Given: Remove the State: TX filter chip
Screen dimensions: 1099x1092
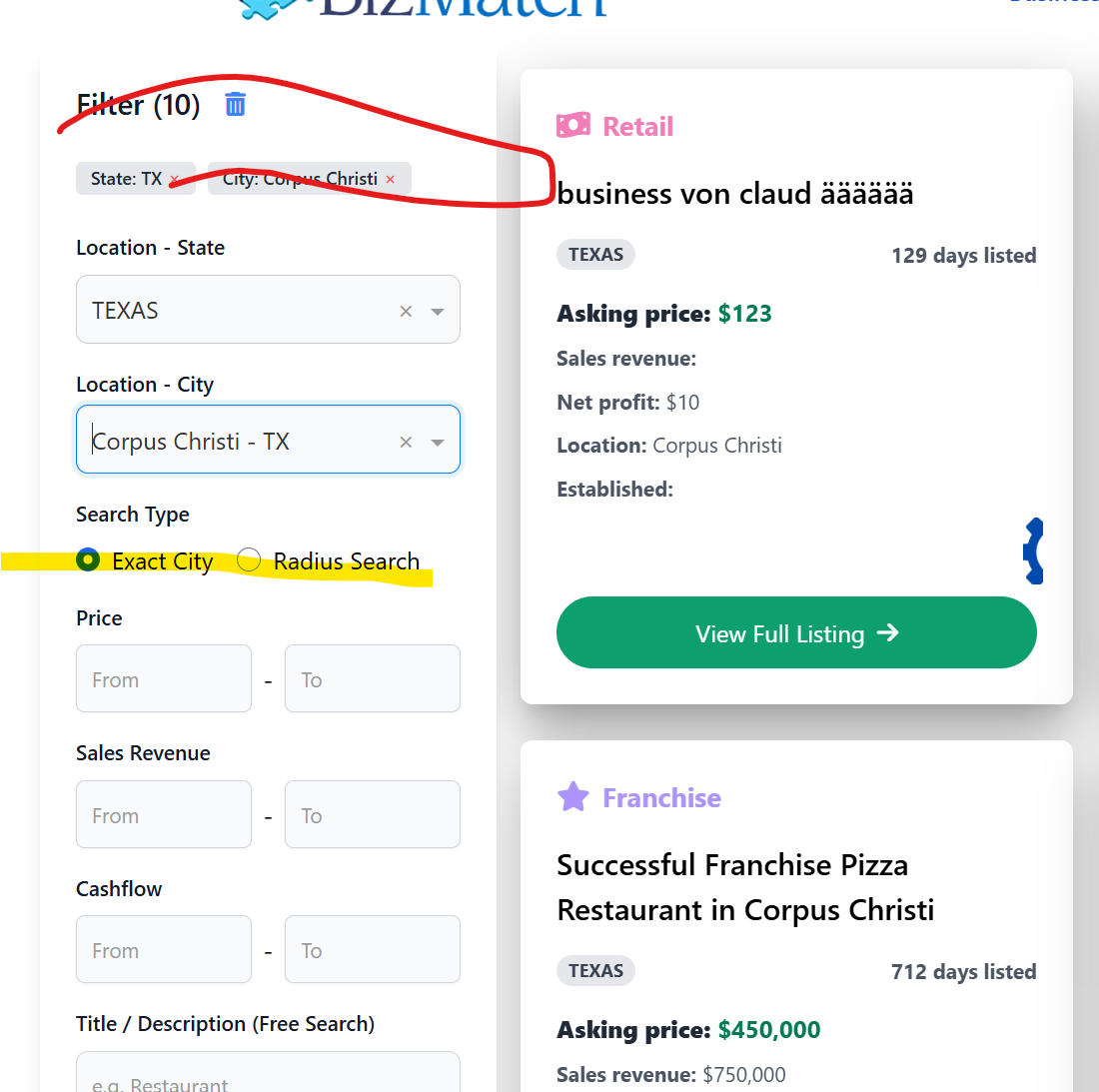Looking at the screenshot, I should 174,180.
